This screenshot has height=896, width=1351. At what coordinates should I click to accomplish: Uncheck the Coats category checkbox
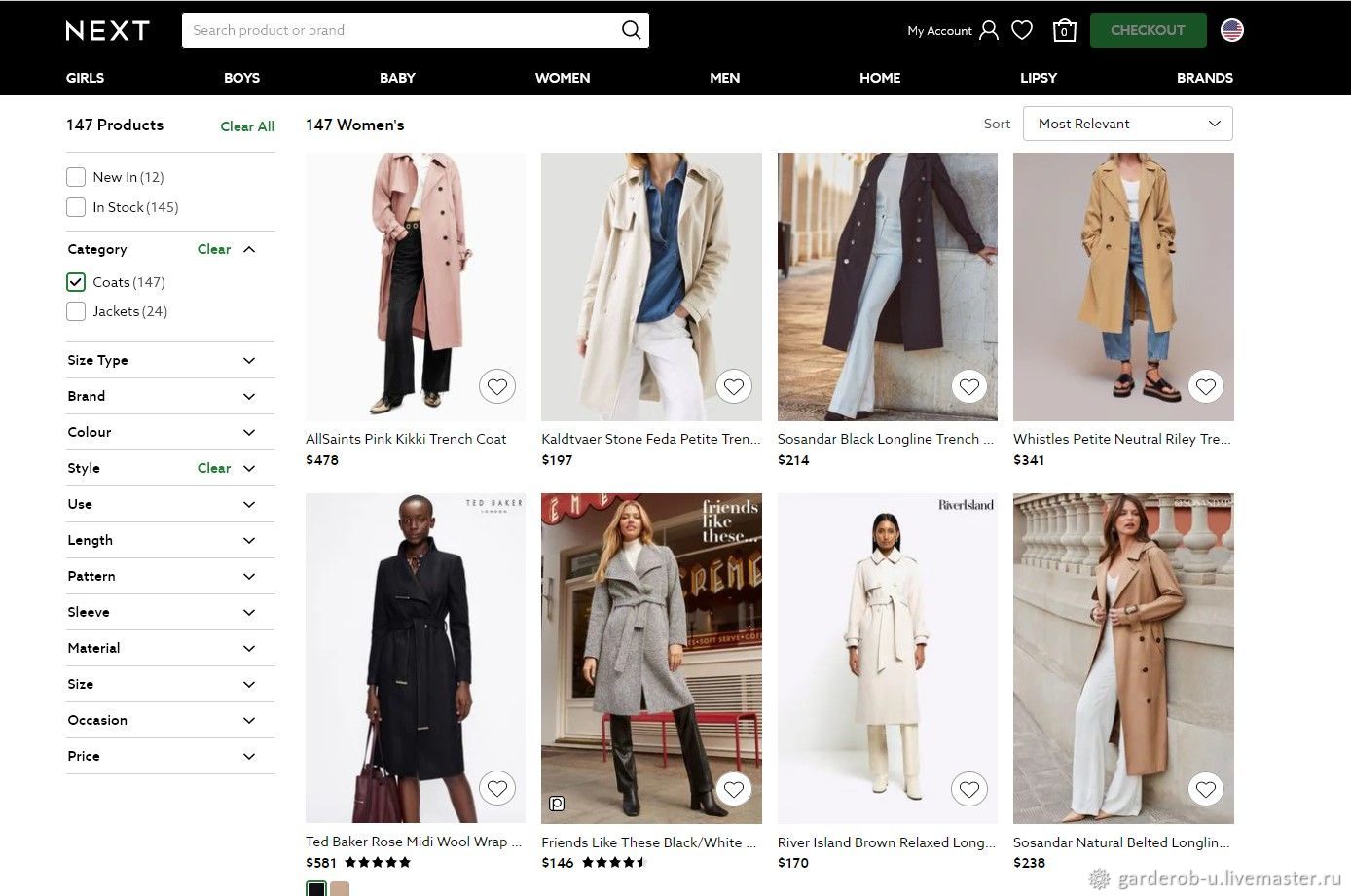76,282
